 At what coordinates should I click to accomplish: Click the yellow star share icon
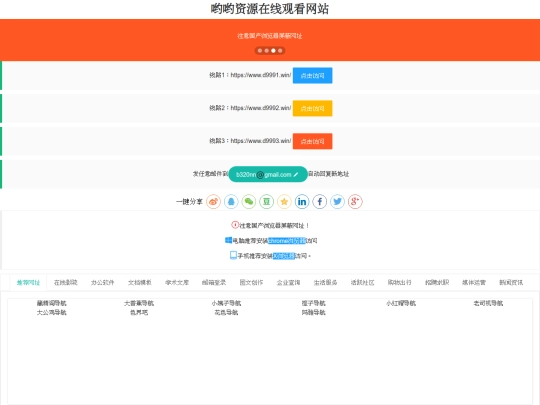(x=284, y=201)
